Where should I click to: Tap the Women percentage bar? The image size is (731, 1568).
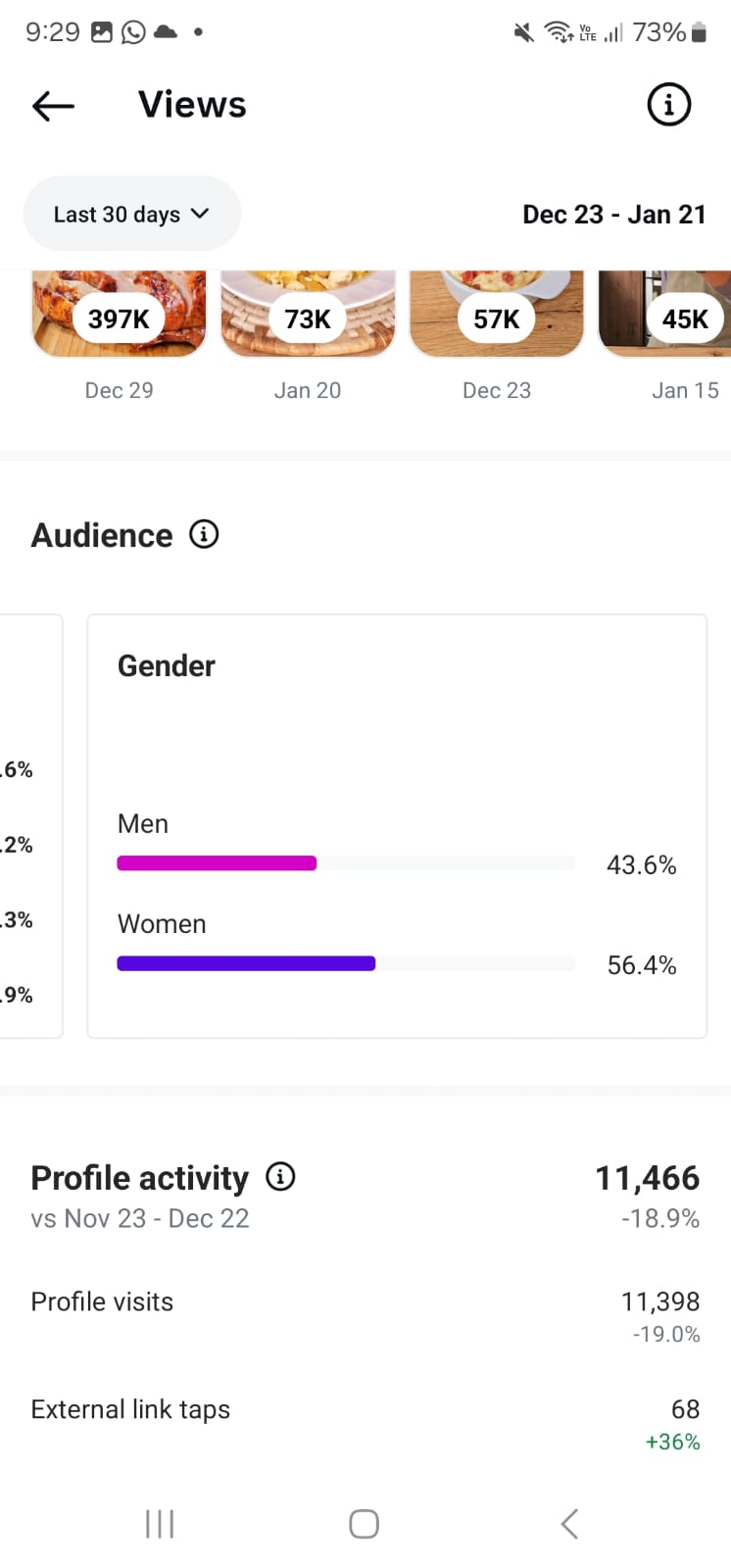pos(246,963)
